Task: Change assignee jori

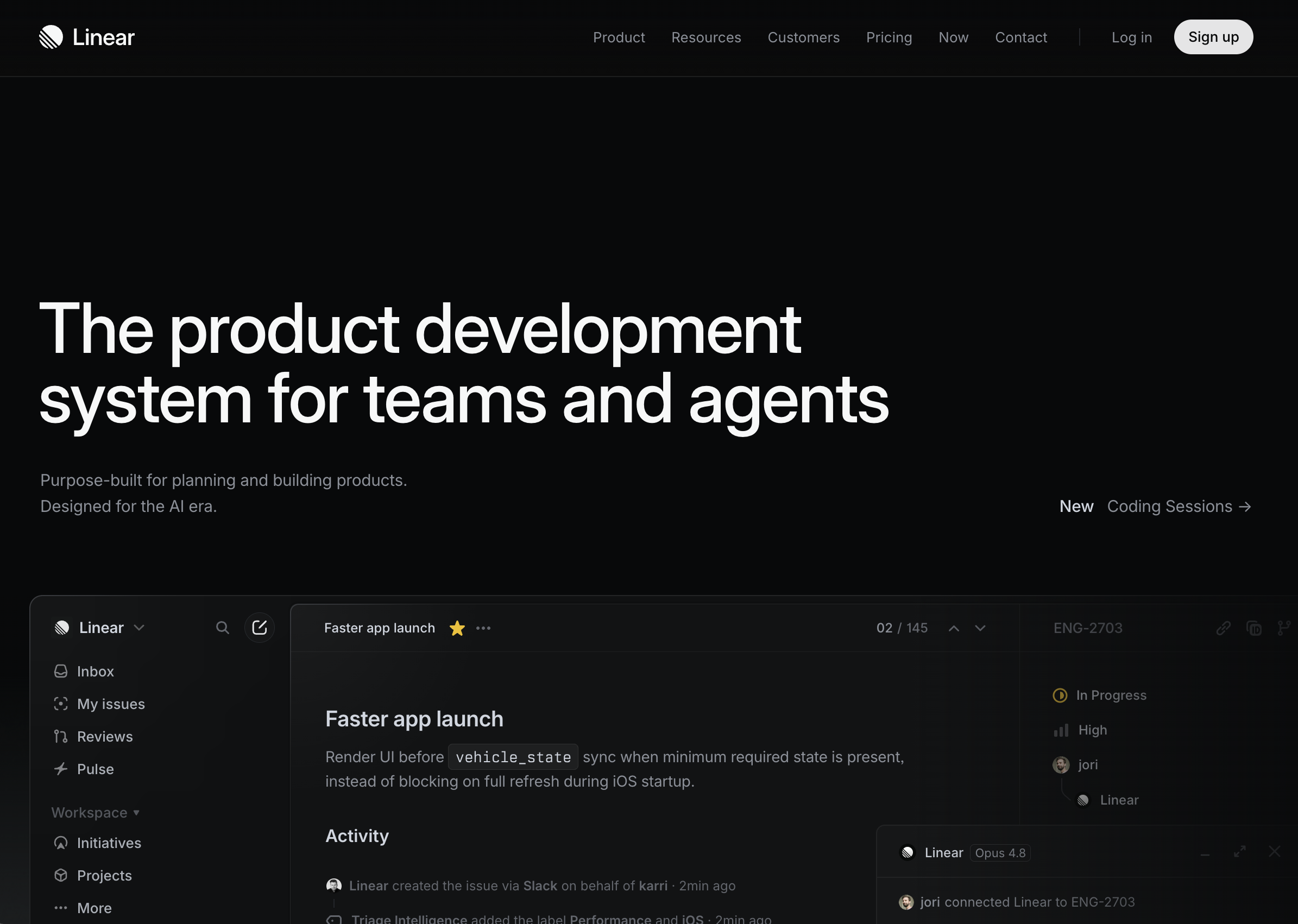Action: click(1075, 765)
